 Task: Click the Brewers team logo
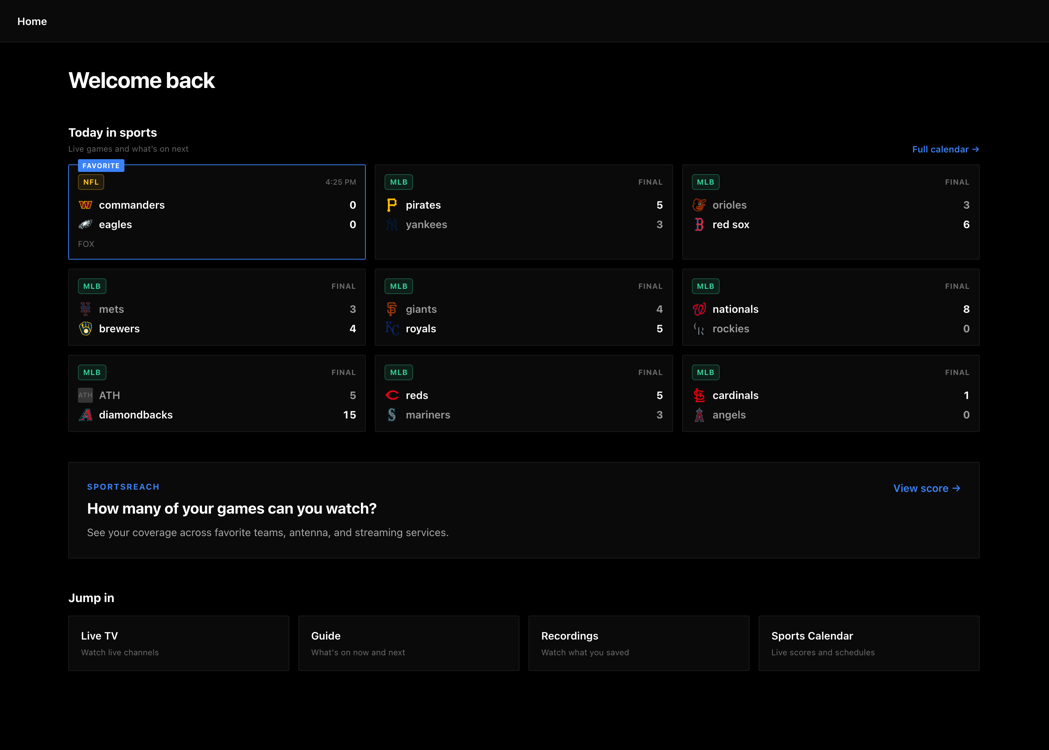[x=85, y=329]
